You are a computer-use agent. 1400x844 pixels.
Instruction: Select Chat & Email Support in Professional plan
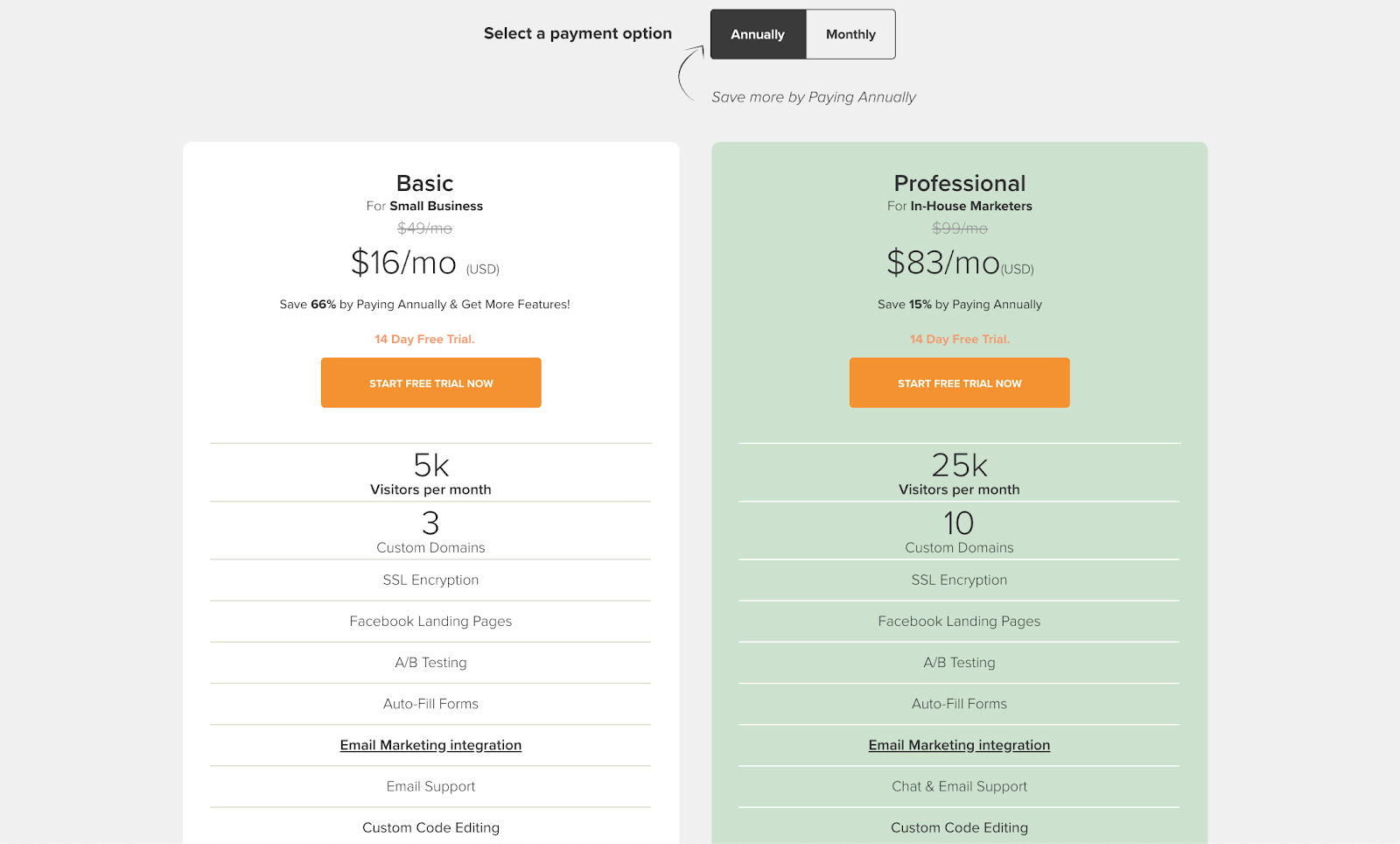point(959,786)
